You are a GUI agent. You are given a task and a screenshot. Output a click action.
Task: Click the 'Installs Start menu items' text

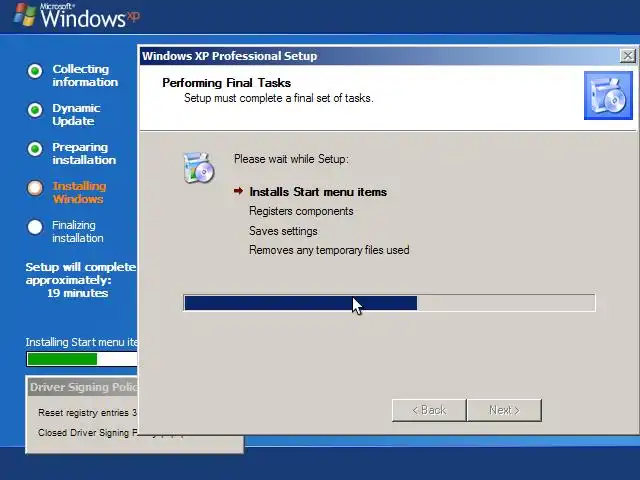pos(318,192)
